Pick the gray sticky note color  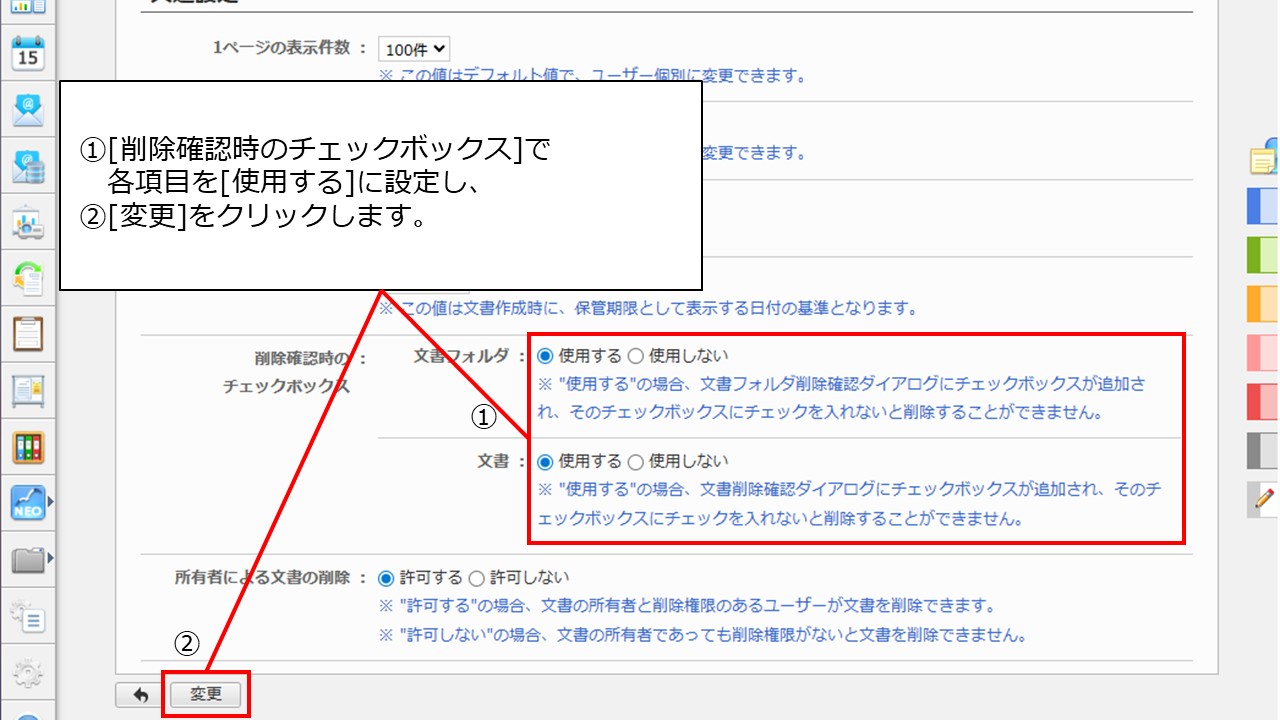pyautogui.click(x=1264, y=450)
